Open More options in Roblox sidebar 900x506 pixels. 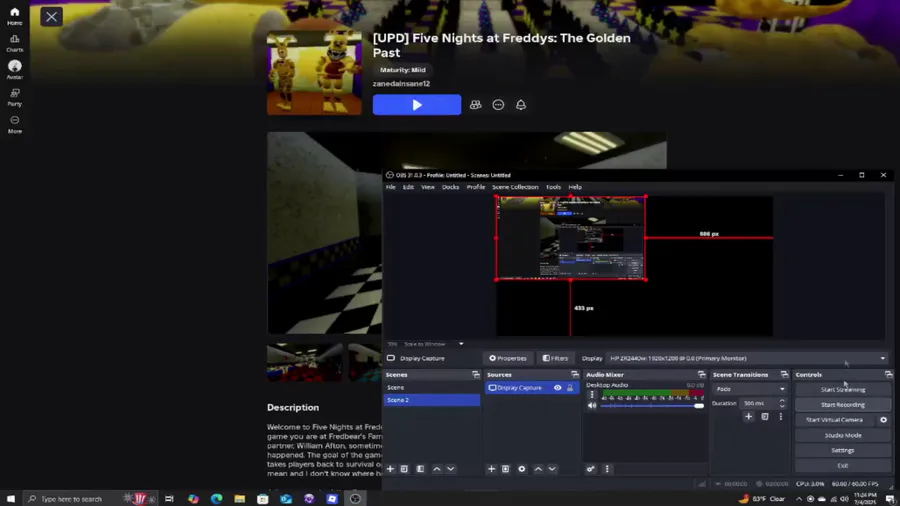click(14, 124)
